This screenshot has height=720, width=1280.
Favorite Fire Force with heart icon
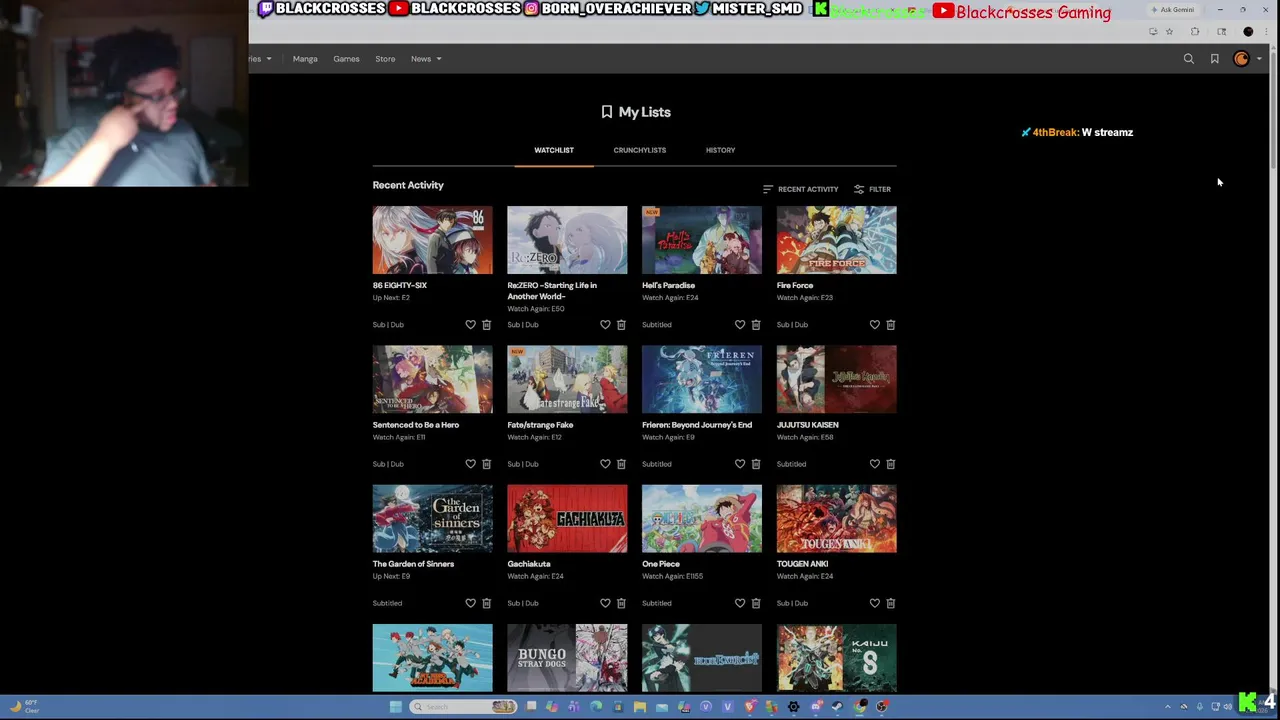pos(875,325)
